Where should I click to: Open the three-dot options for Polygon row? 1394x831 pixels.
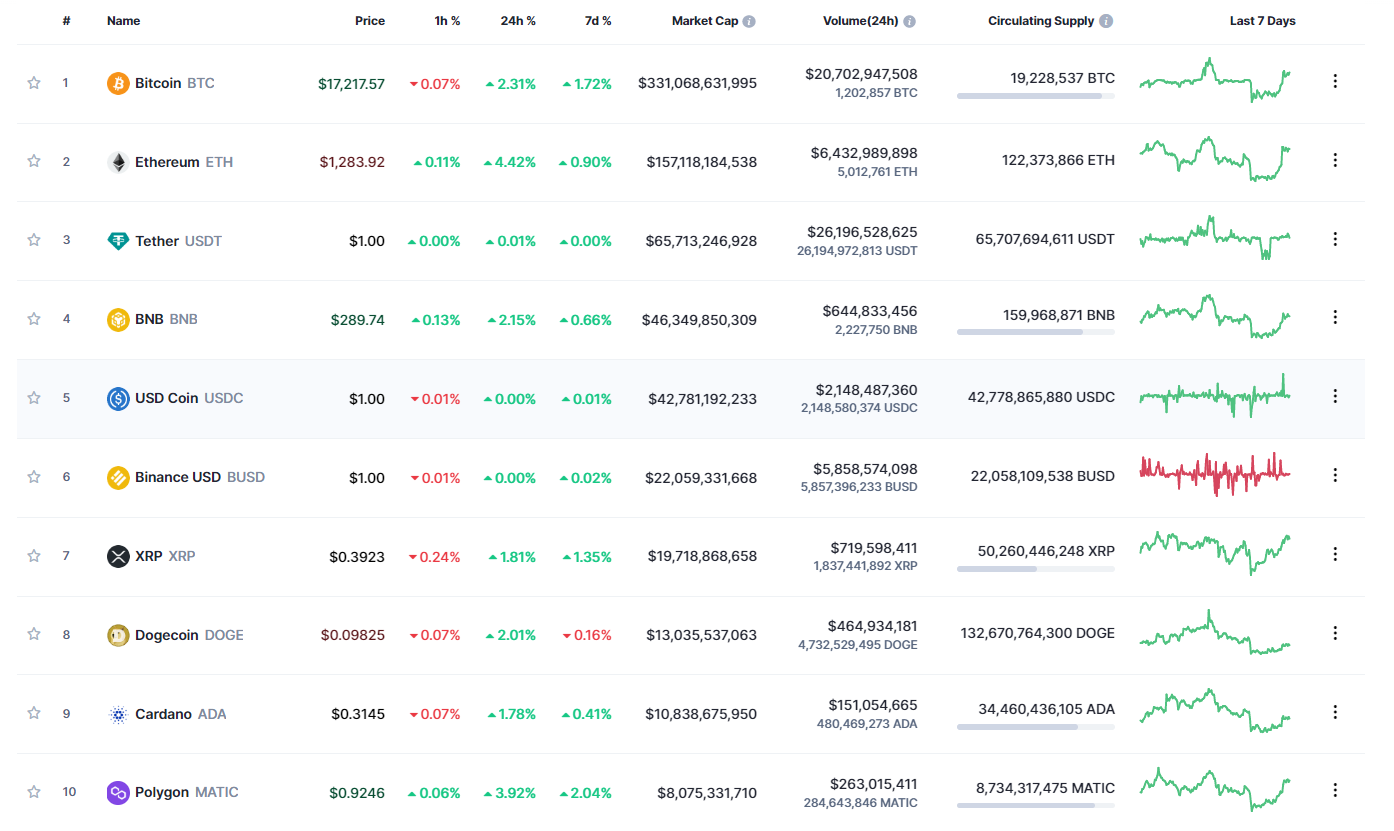(1335, 790)
